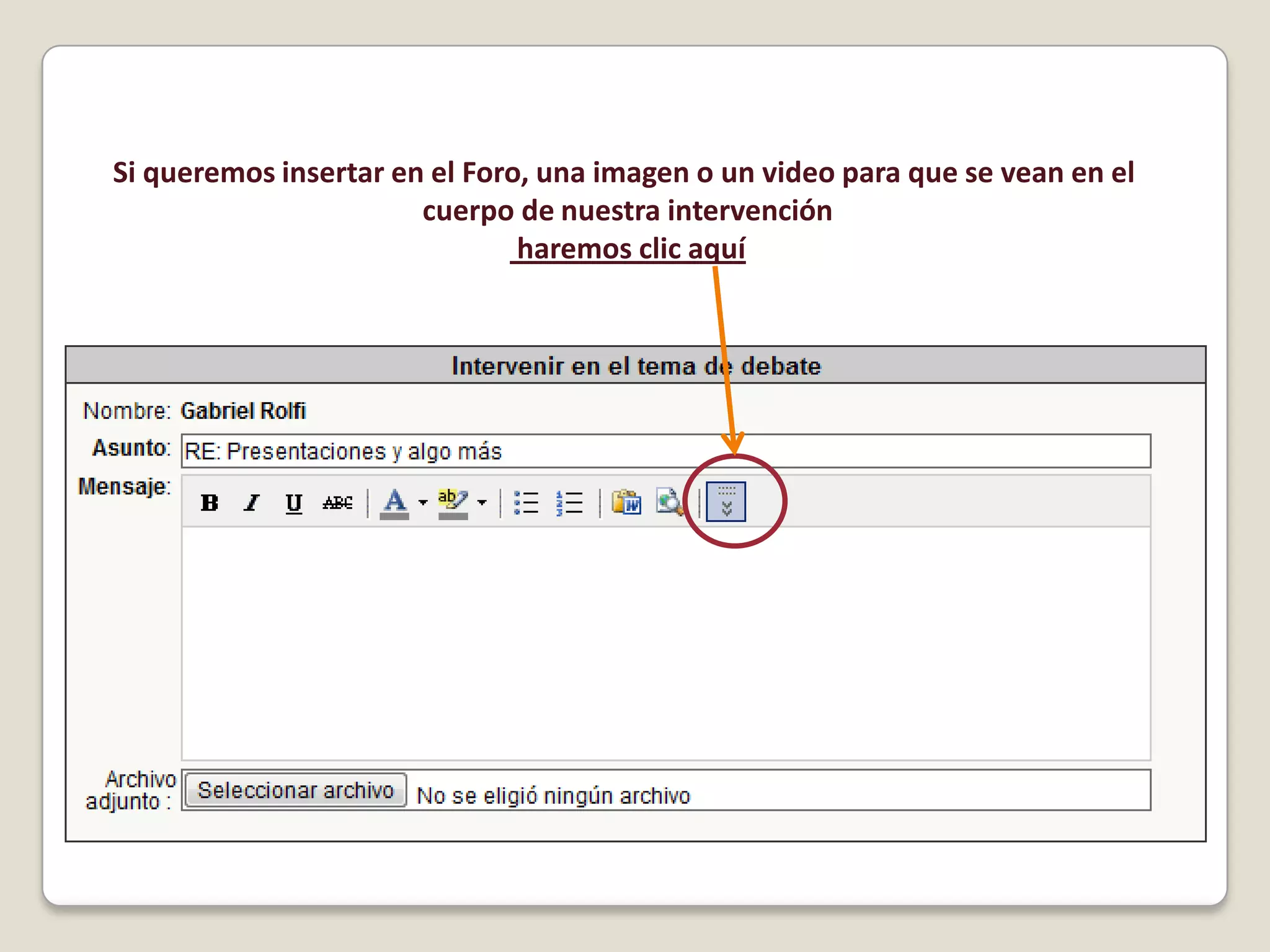Click the text color A icon
Viewport: 1270px width, 952px height.
point(394,500)
